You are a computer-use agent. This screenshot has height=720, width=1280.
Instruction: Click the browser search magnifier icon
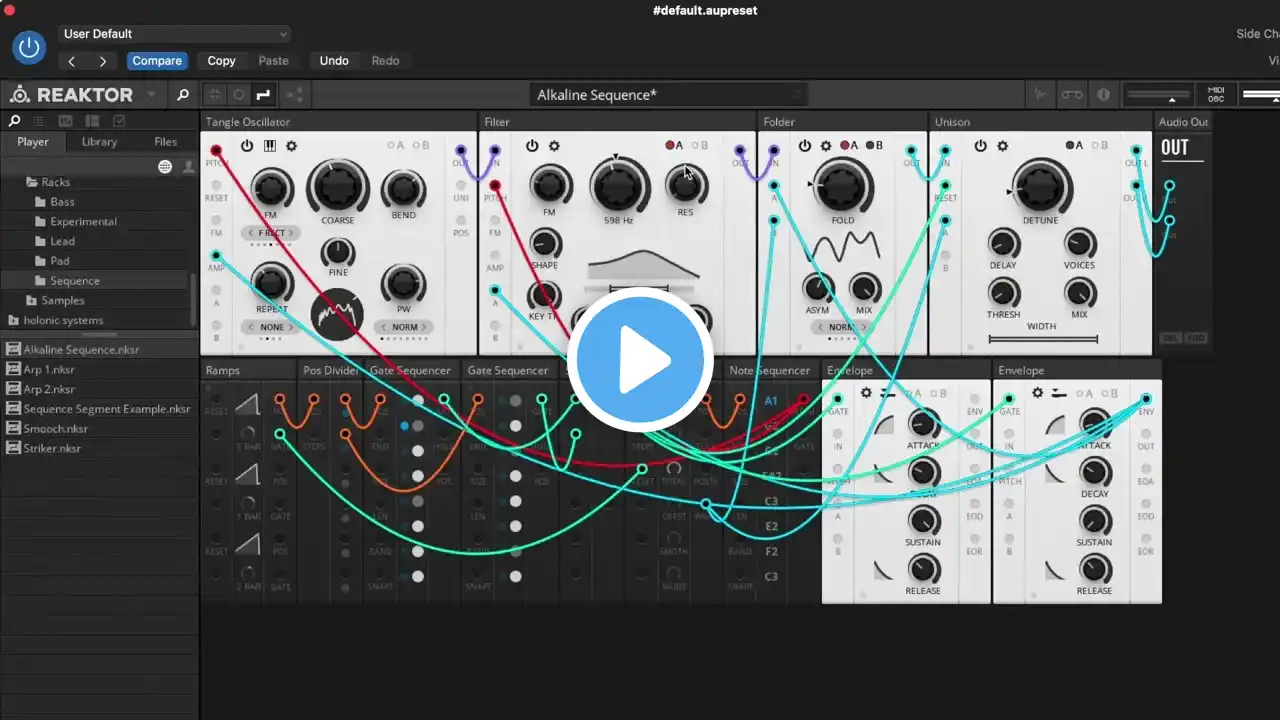14,121
